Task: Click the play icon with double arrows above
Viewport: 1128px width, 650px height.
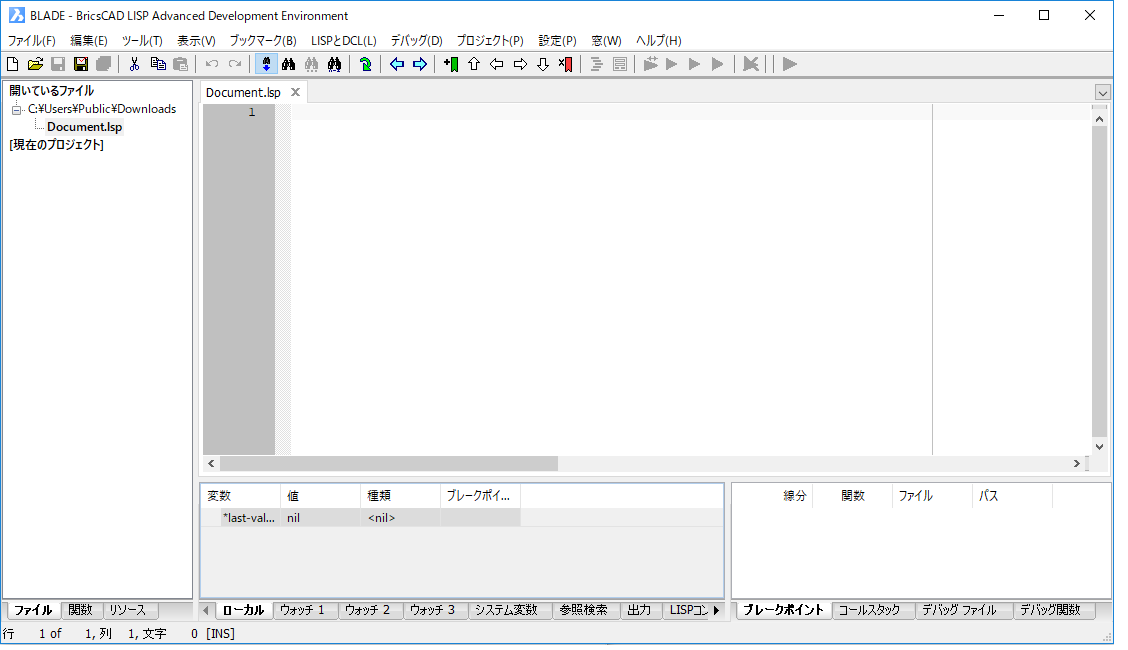Action: click(x=650, y=64)
